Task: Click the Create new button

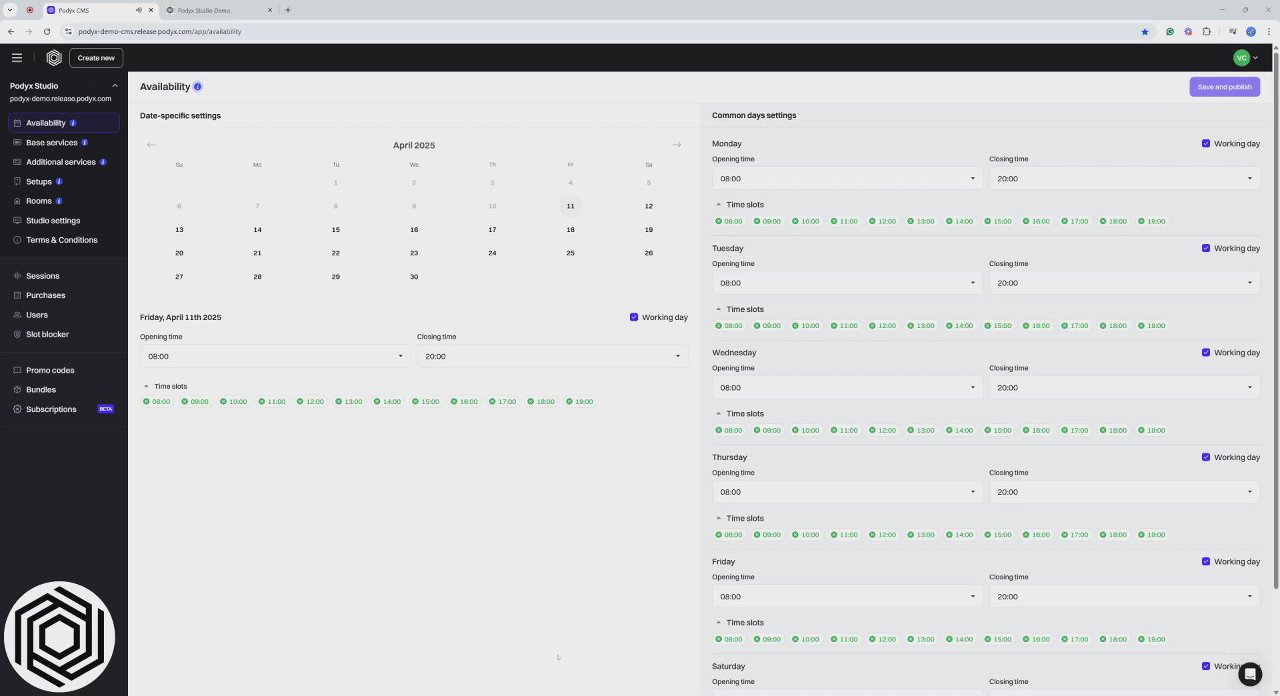Action: point(96,58)
